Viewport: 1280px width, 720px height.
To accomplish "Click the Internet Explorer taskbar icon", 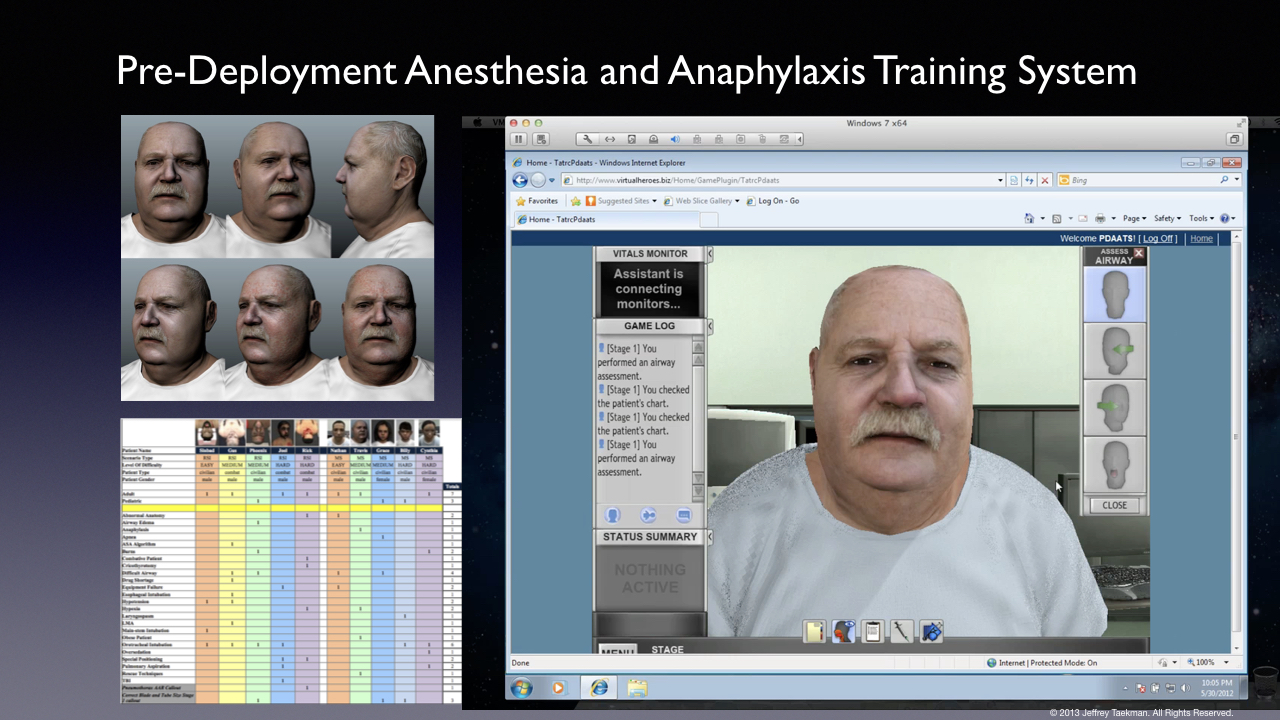I will pyautogui.click(x=599, y=688).
